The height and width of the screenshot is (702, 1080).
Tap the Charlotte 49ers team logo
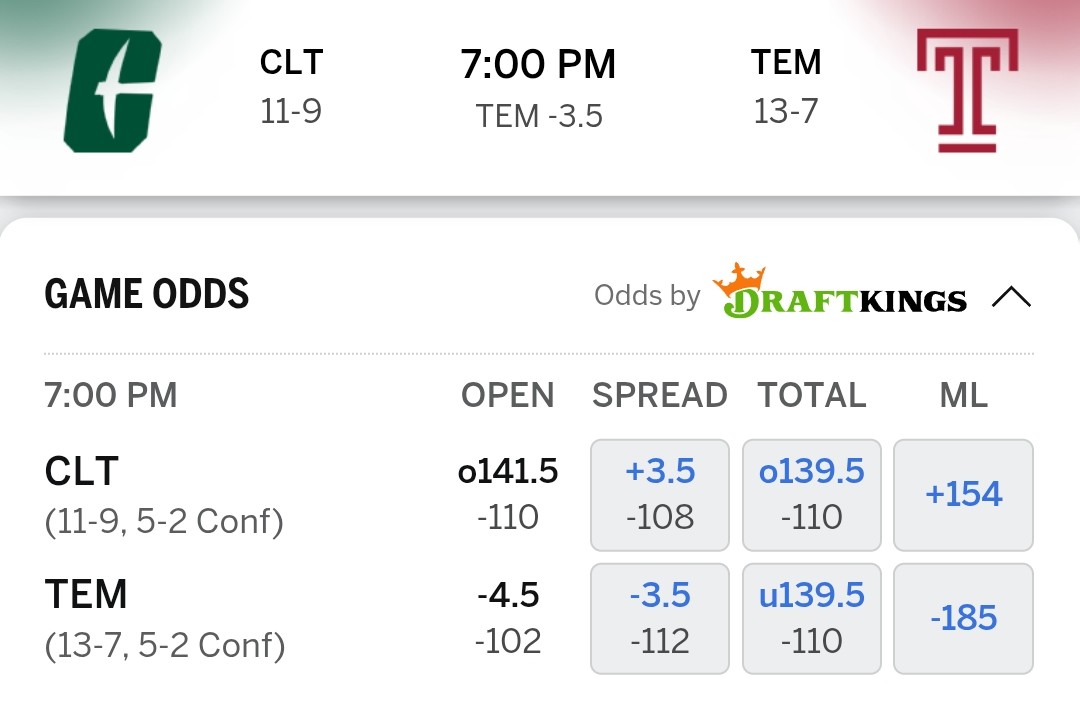click(113, 90)
